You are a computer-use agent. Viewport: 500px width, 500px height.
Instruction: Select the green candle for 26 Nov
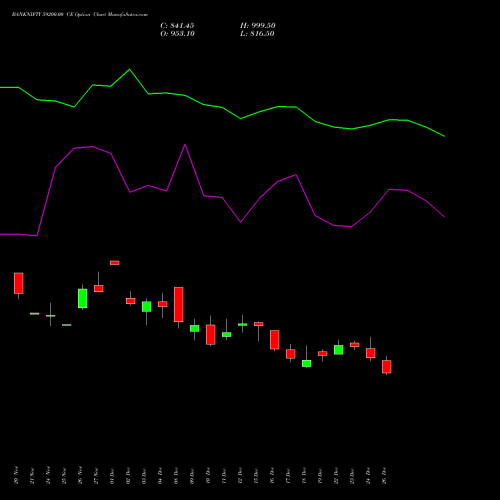[x=83, y=298]
